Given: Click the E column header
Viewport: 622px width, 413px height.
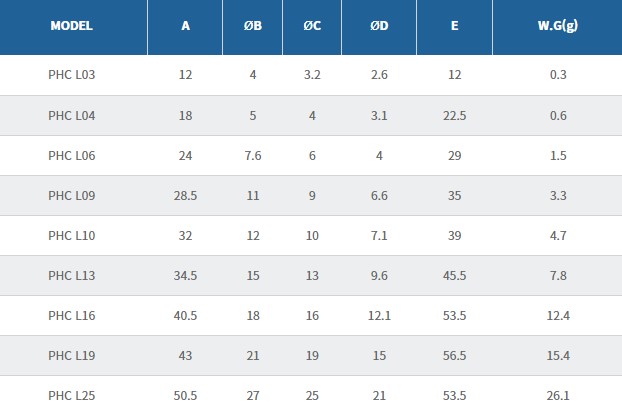Looking at the screenshot, I should (x=455, y=26).
